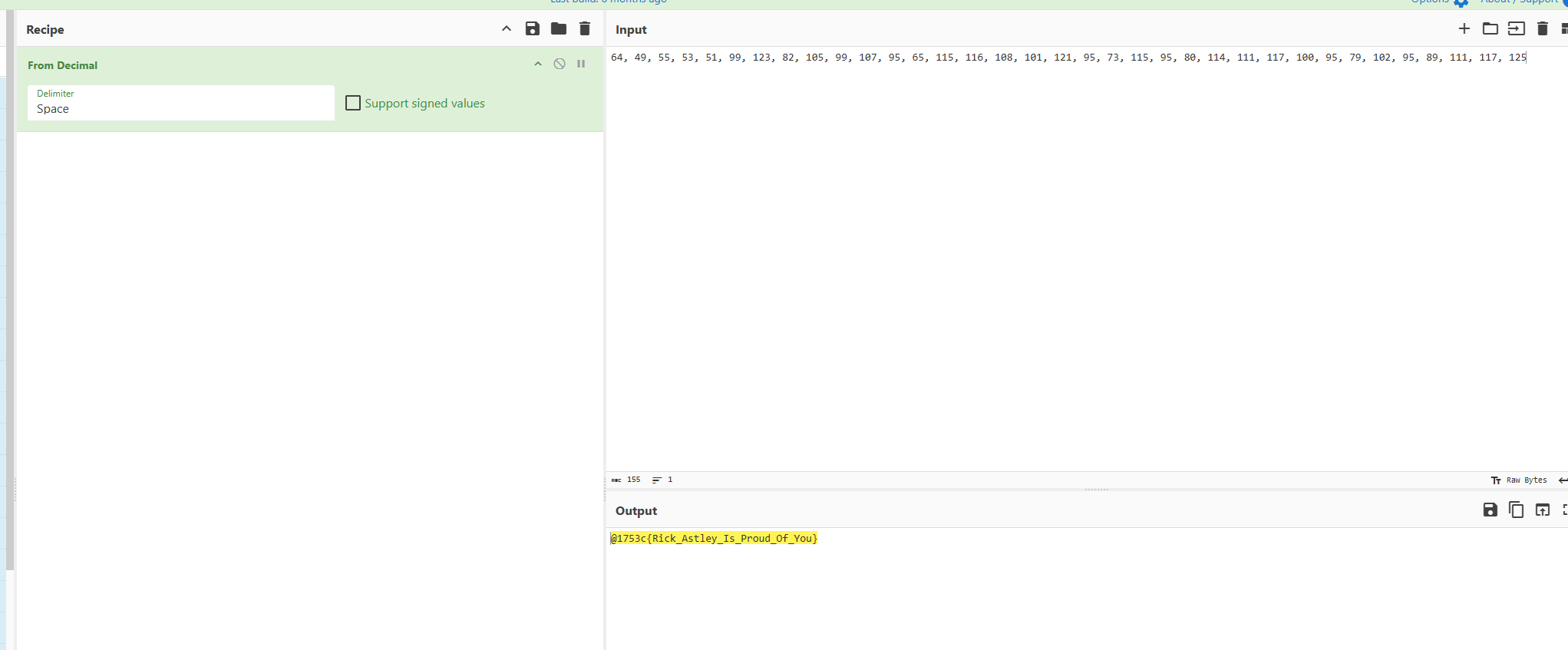This screenshot has width=1568, height=650.
Task: Open file as input
Action: [1517, 29]
